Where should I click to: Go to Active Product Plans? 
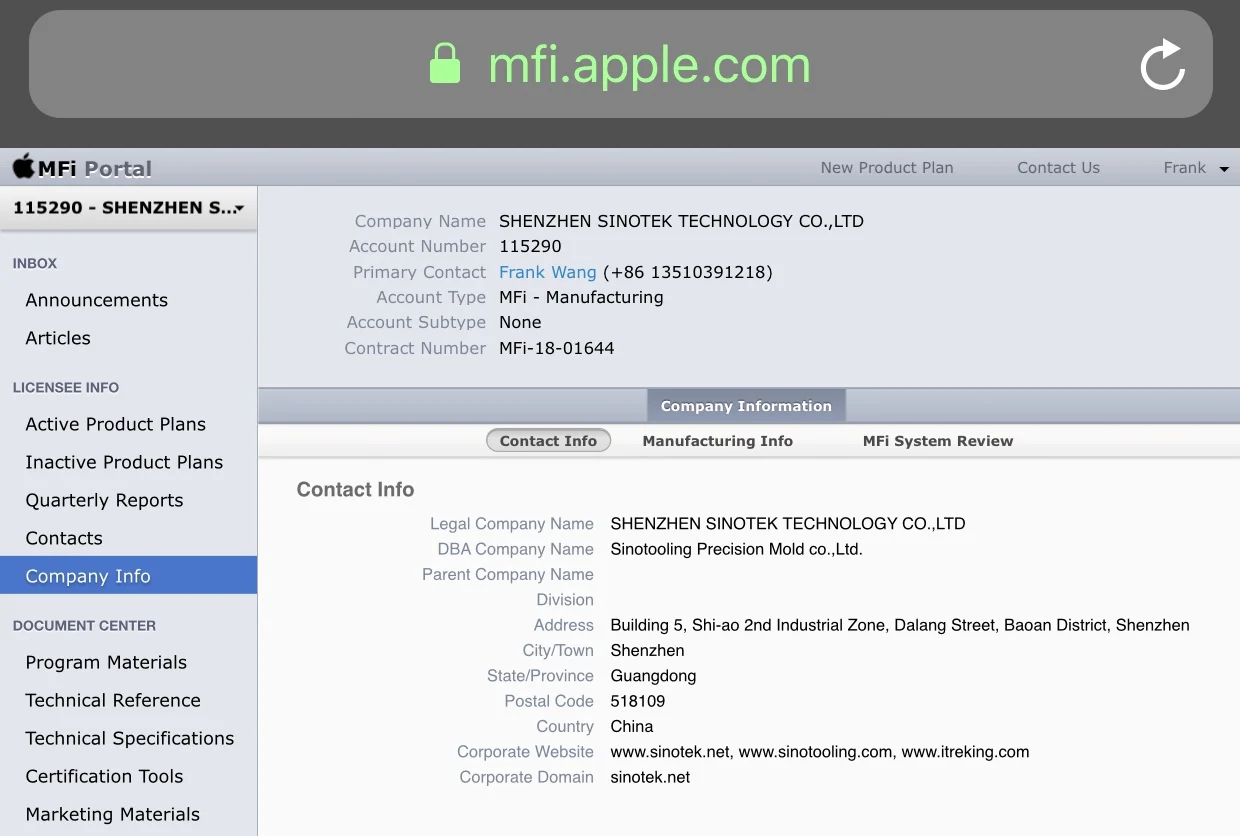click(x=115, y=424)
